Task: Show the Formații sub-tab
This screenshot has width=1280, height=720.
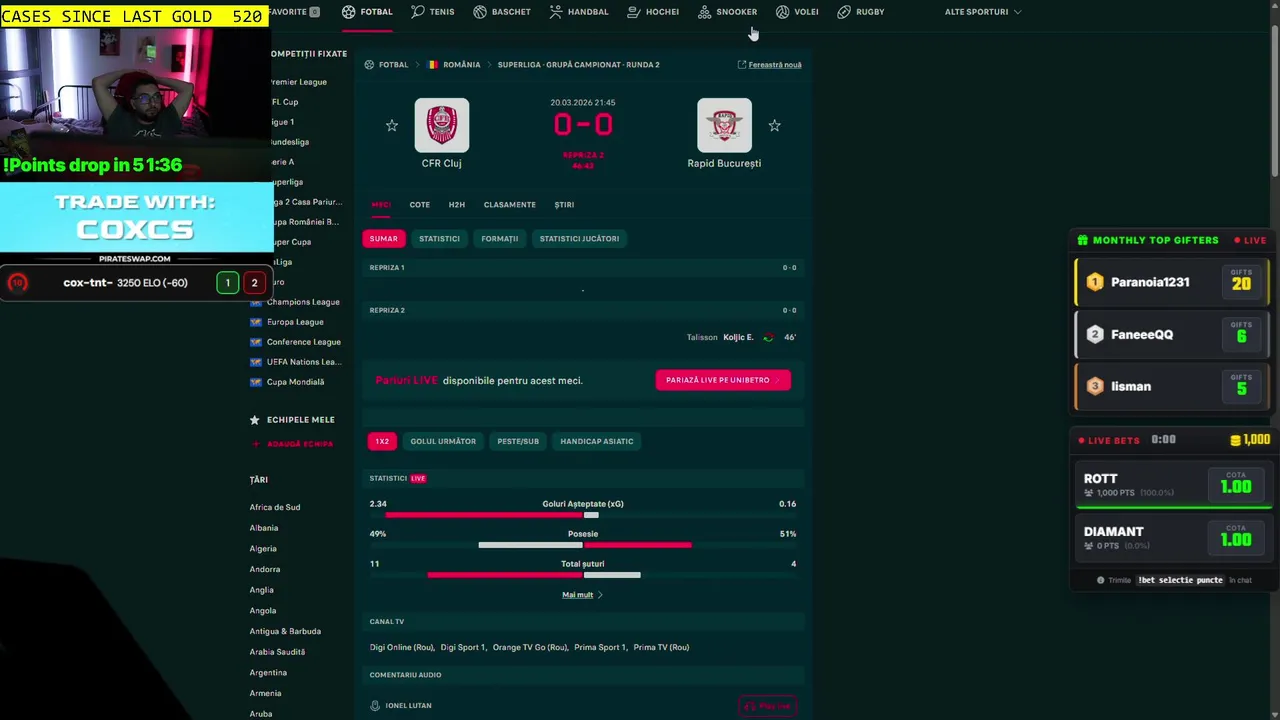Action: [499, 239]
